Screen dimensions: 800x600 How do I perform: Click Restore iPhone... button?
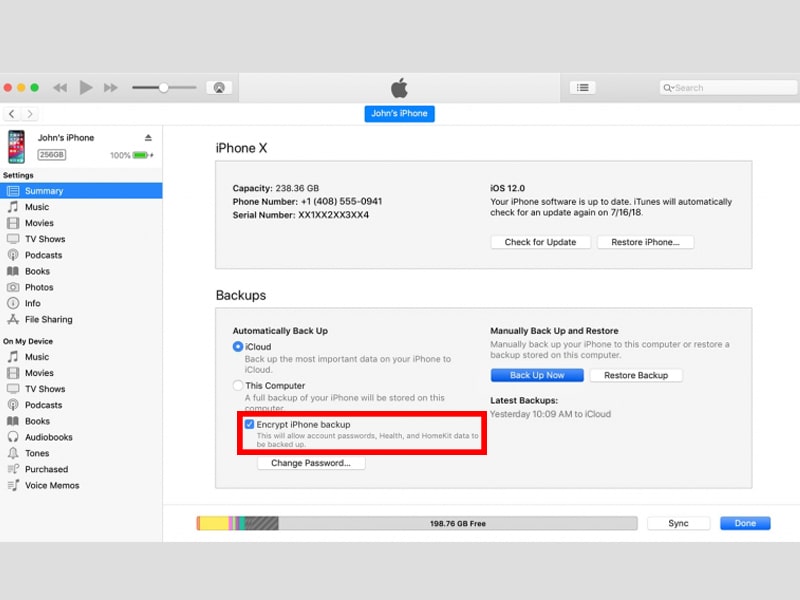(645, 242)
